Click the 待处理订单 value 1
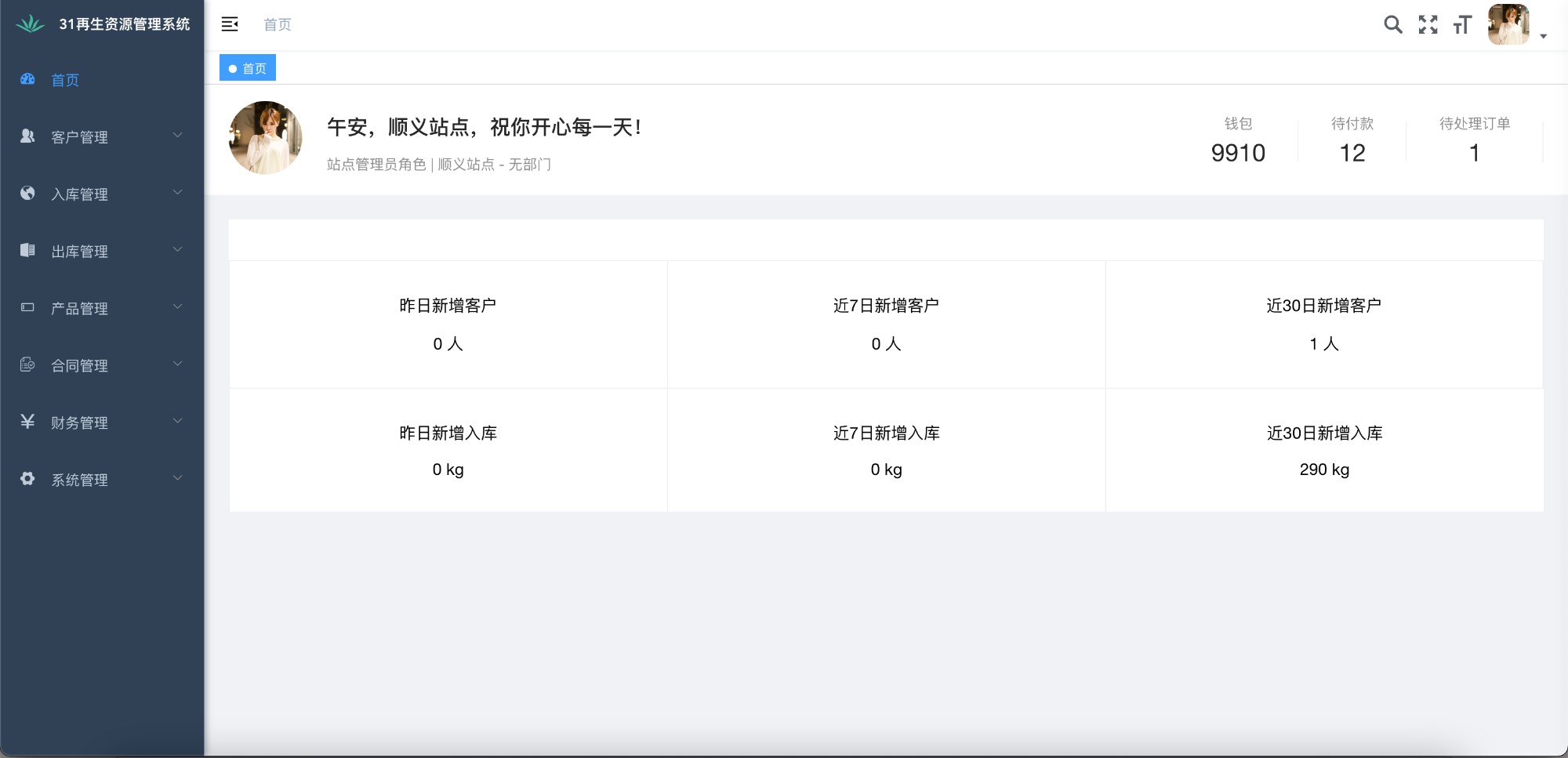 point(1475,153)
